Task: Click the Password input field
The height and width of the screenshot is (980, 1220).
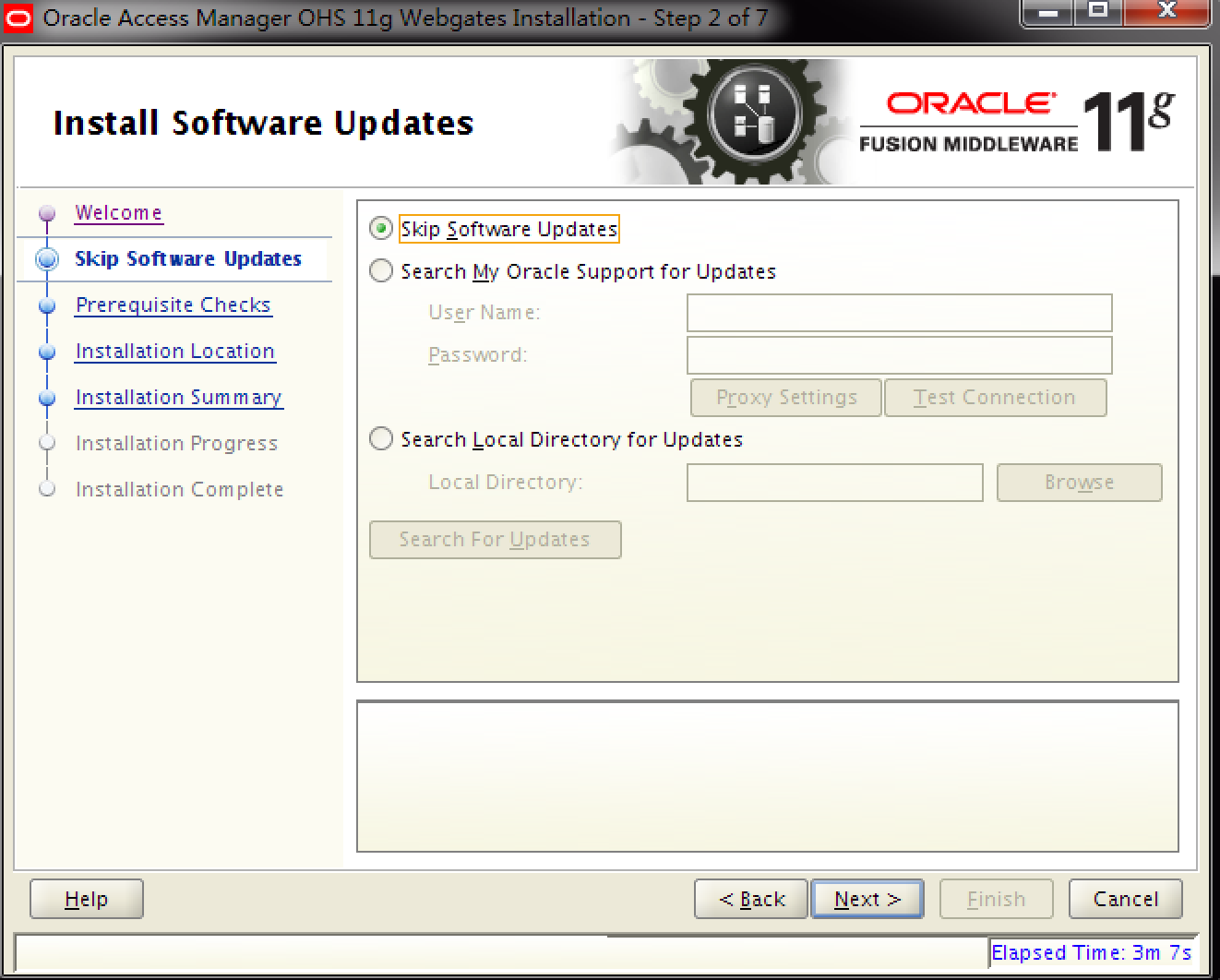Action: pos(899,355)
